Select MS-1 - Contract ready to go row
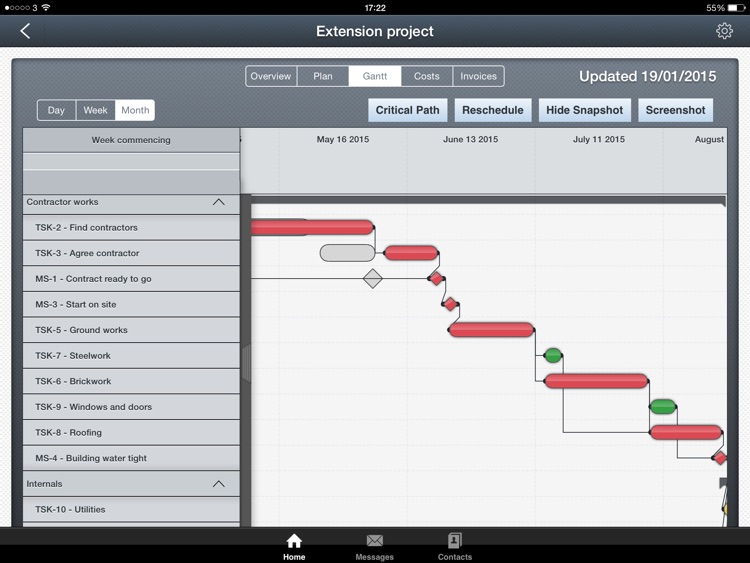 (x=131, y=279)
